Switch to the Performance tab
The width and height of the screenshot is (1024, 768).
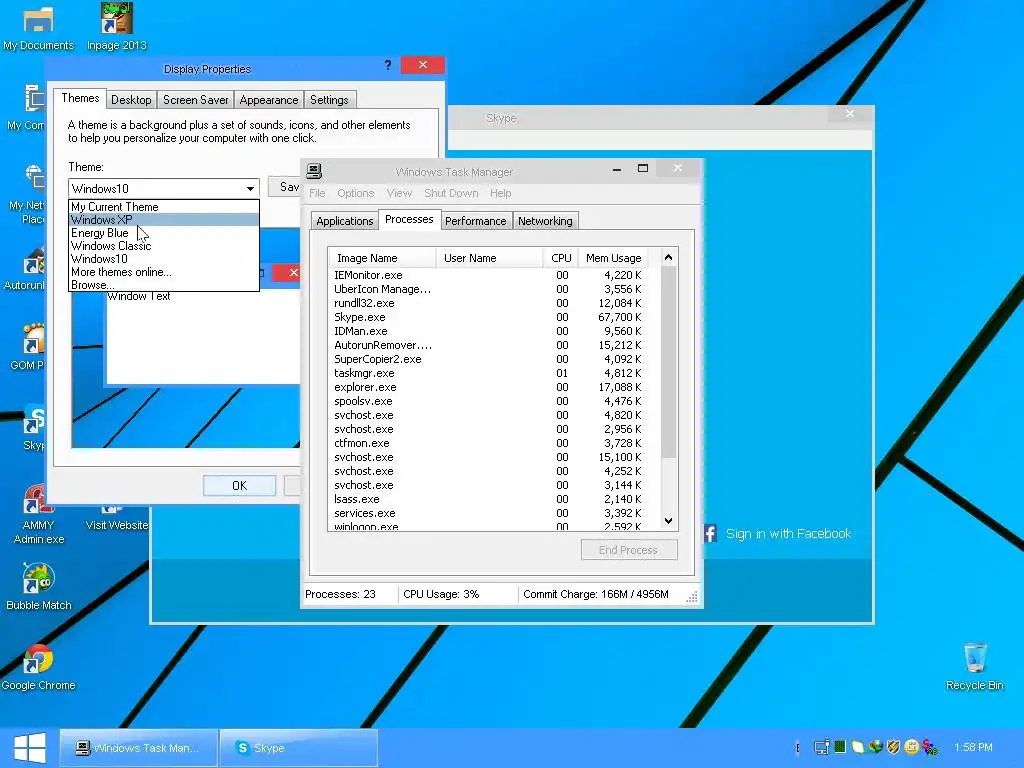[x=475, y=221]
